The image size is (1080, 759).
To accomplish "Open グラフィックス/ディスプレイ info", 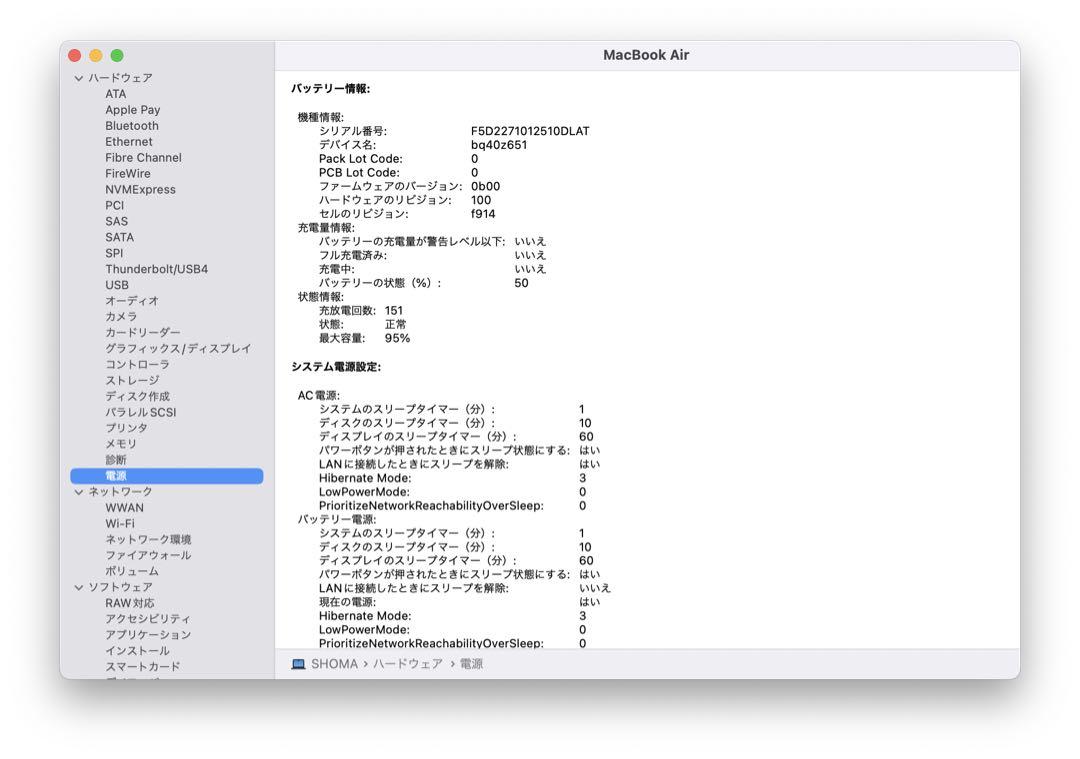I will (x=178, y=349).
